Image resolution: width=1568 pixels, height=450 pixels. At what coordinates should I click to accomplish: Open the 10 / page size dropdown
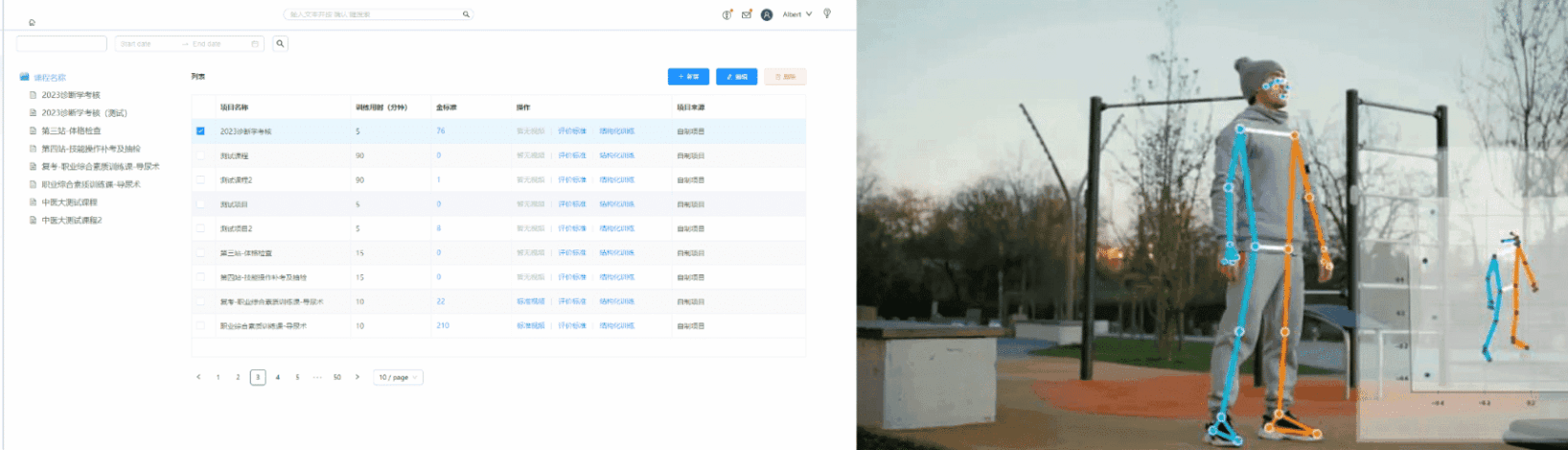398,377
